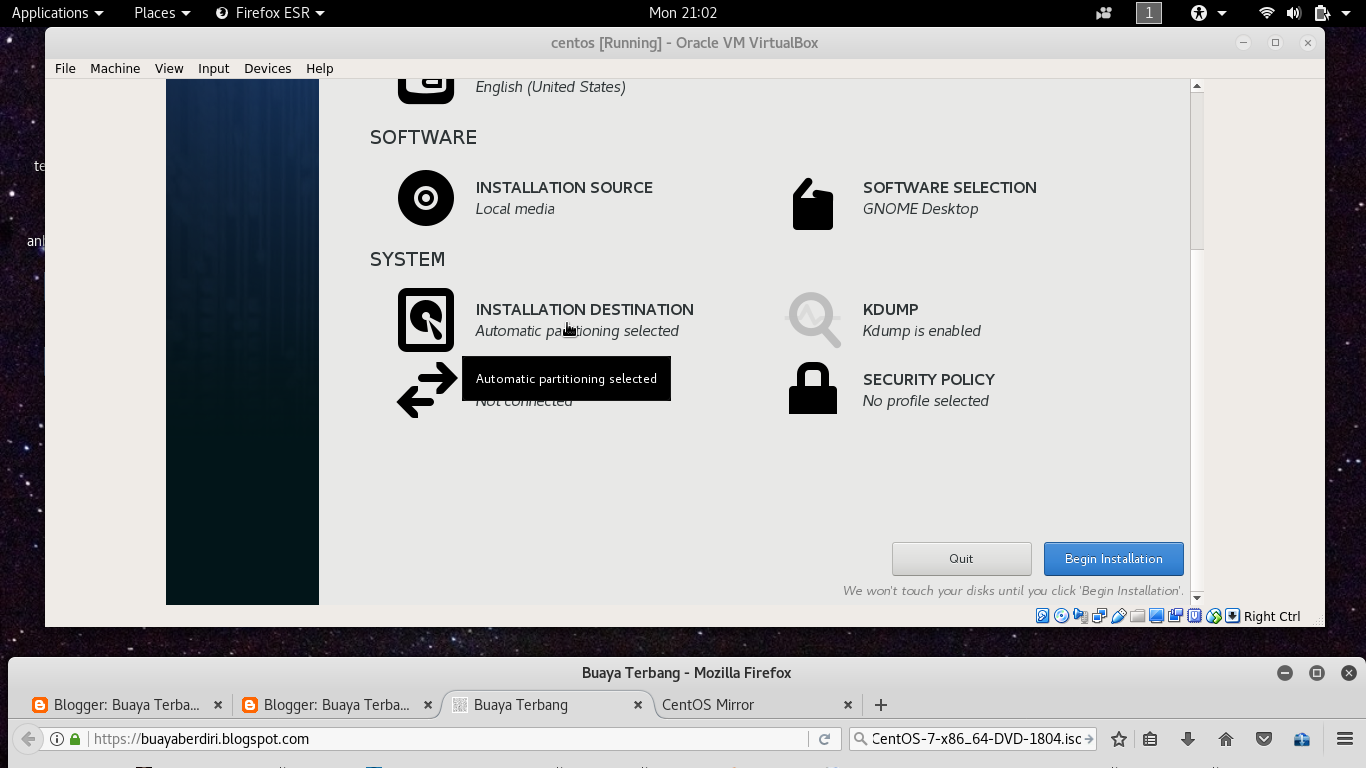Click the mouse integration indicator in VirtualBox status bar

coord(1214,616)
